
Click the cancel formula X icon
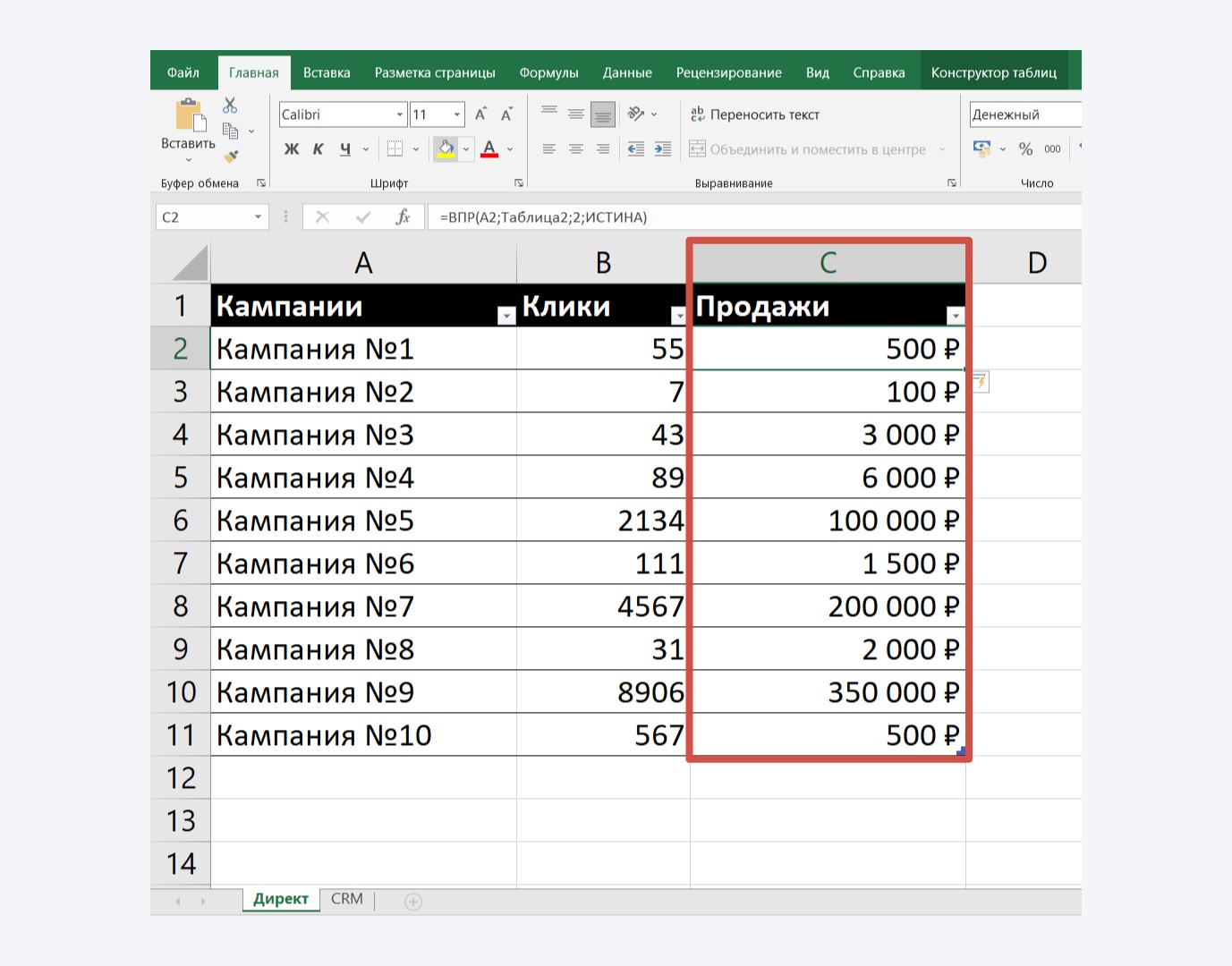(x=323, y=216)
